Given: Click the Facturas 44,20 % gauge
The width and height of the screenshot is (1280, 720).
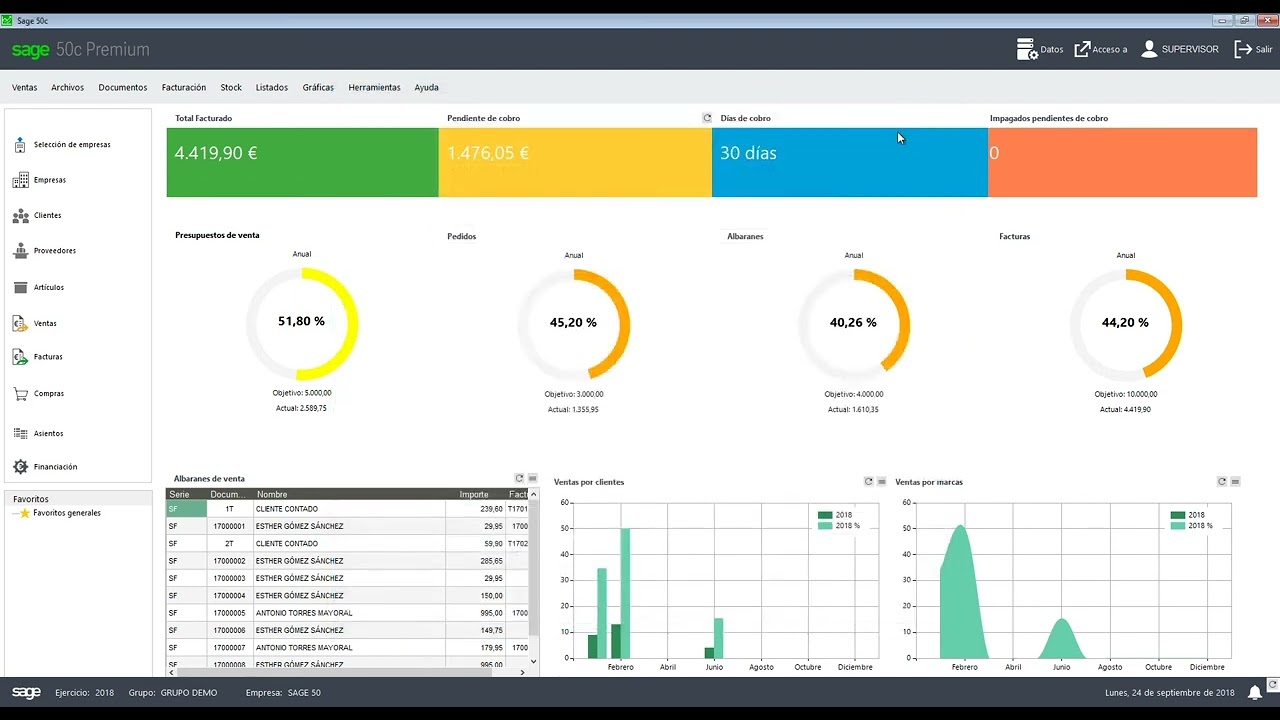Looking at the screenshot, I should pyautogui.click(x=1125, y=323).
